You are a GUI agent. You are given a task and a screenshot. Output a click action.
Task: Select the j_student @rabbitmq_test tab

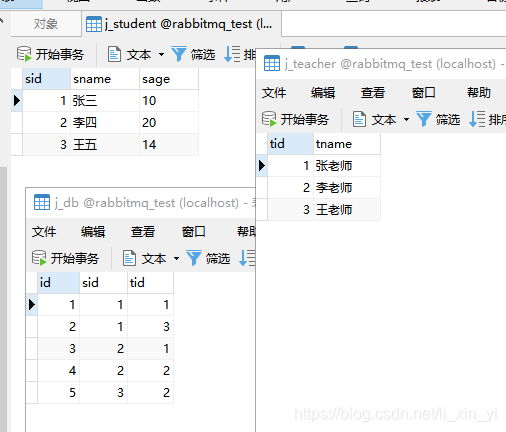[181, 24]
